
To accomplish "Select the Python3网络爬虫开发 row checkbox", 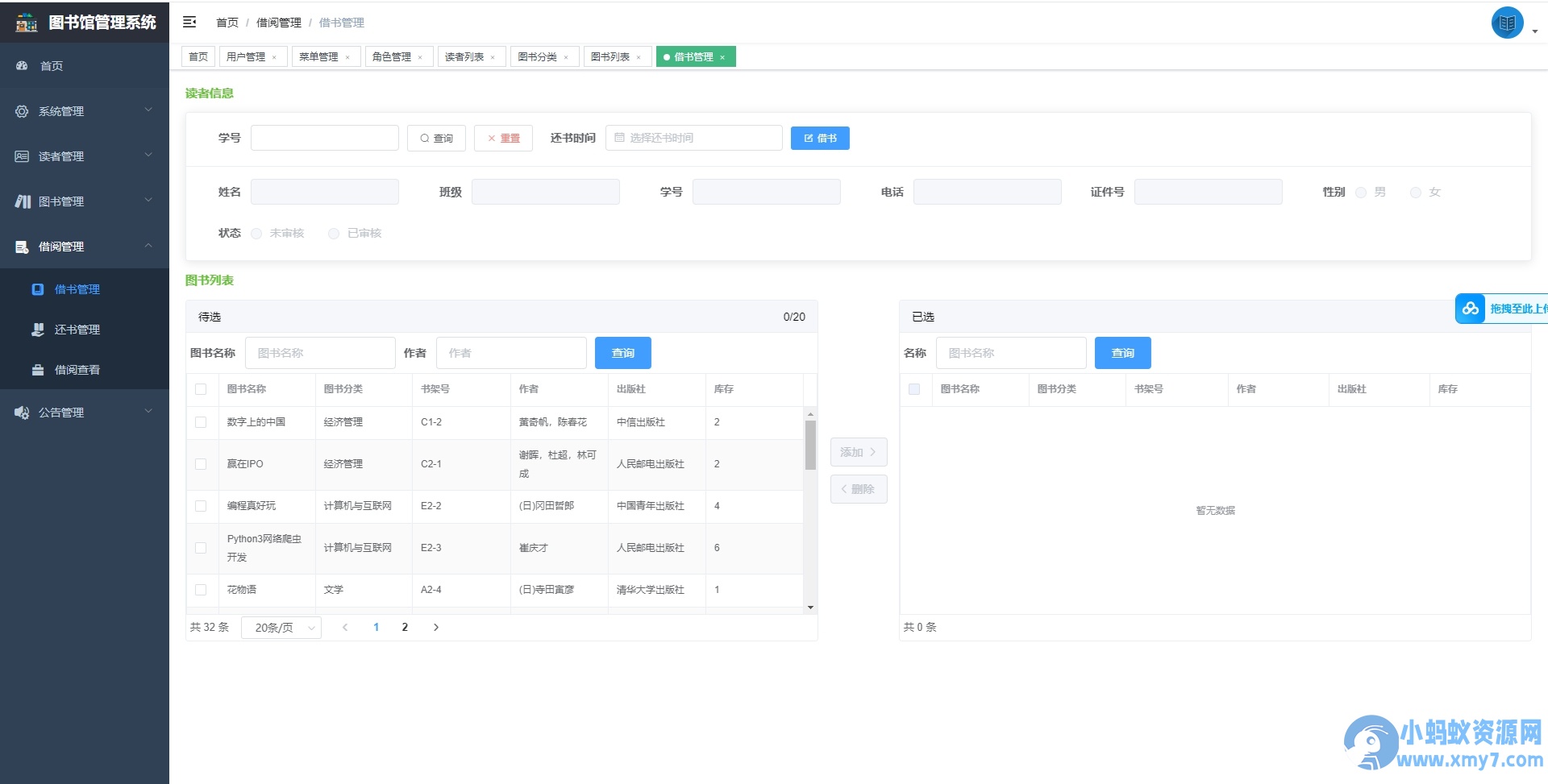I will click(201, 548).
